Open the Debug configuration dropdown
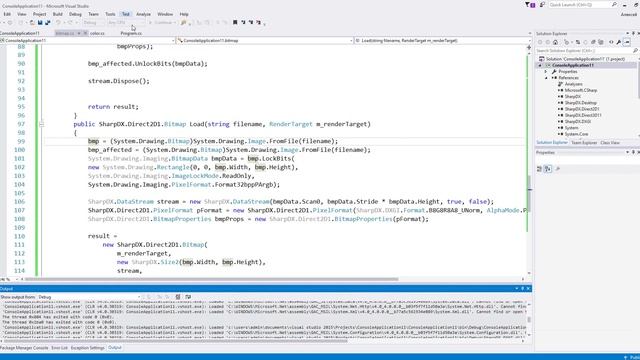This screenshot has height=360, width=640. tap(93, 22)
